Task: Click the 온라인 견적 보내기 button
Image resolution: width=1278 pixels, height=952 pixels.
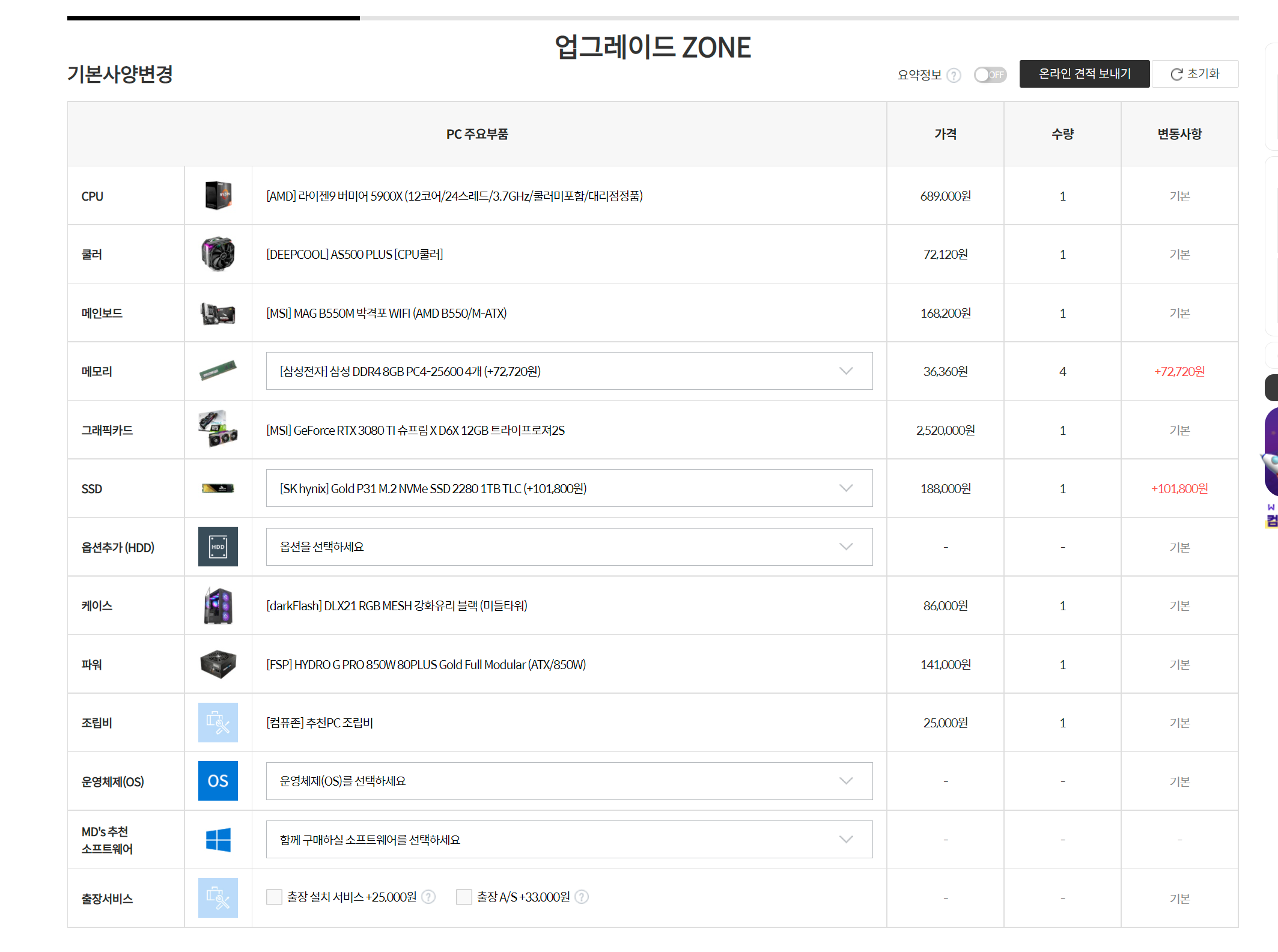Action: tap(1084, 74)
